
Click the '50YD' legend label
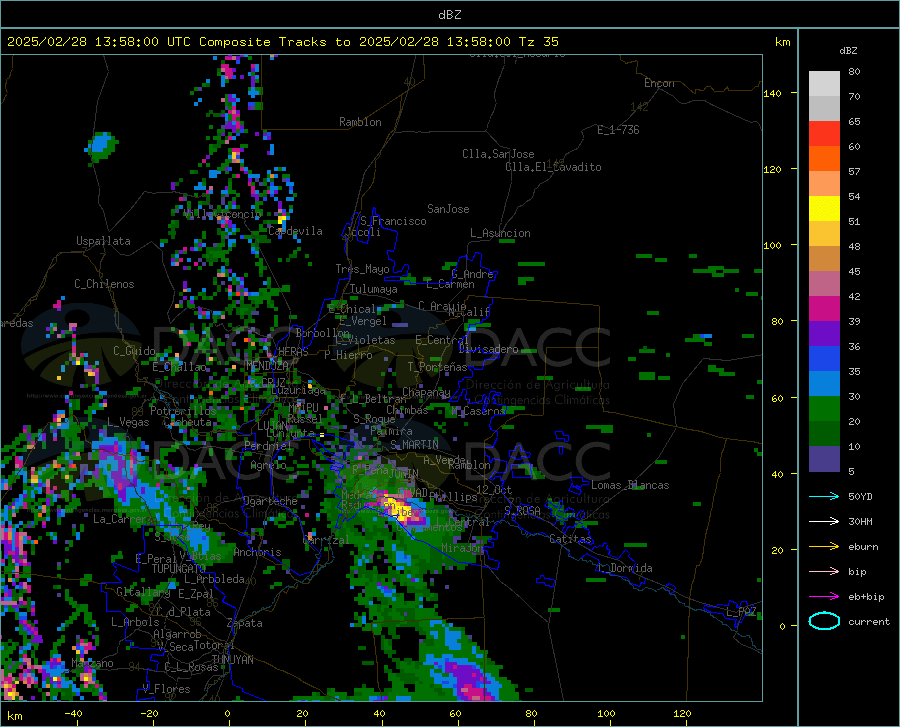[x=860, y=496]
